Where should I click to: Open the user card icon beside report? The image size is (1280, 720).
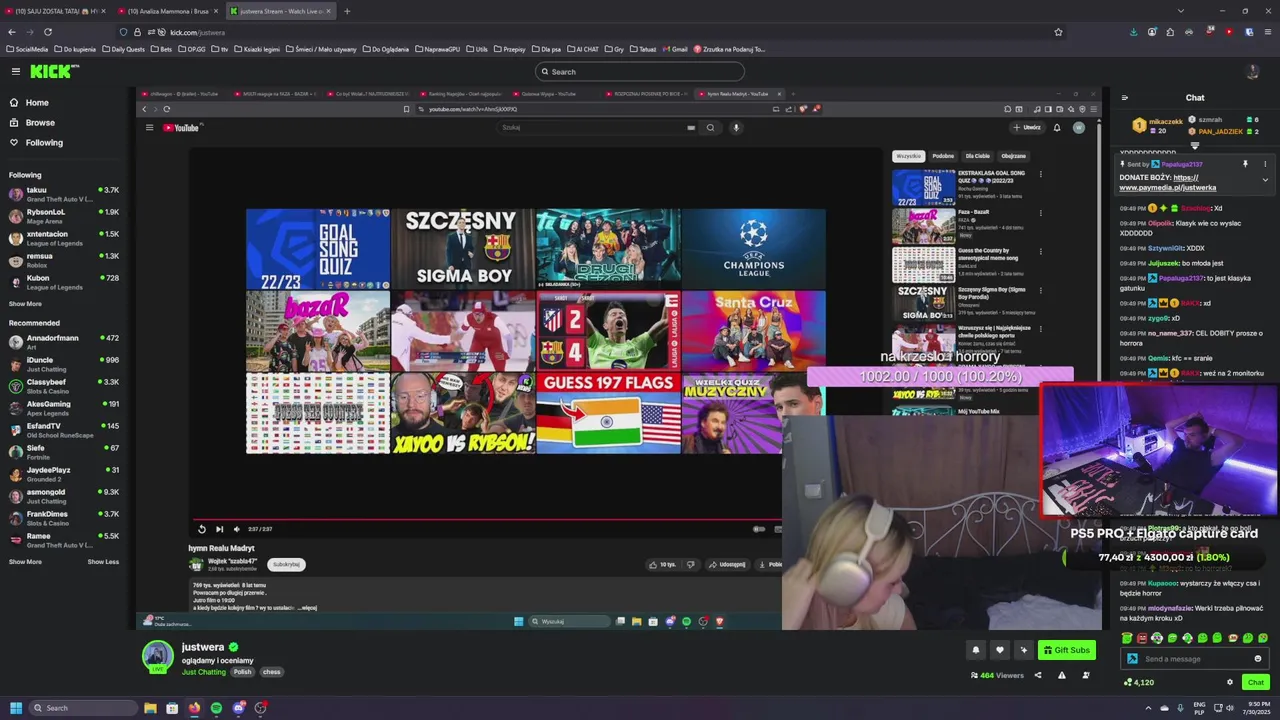[x=1086, y=675]
